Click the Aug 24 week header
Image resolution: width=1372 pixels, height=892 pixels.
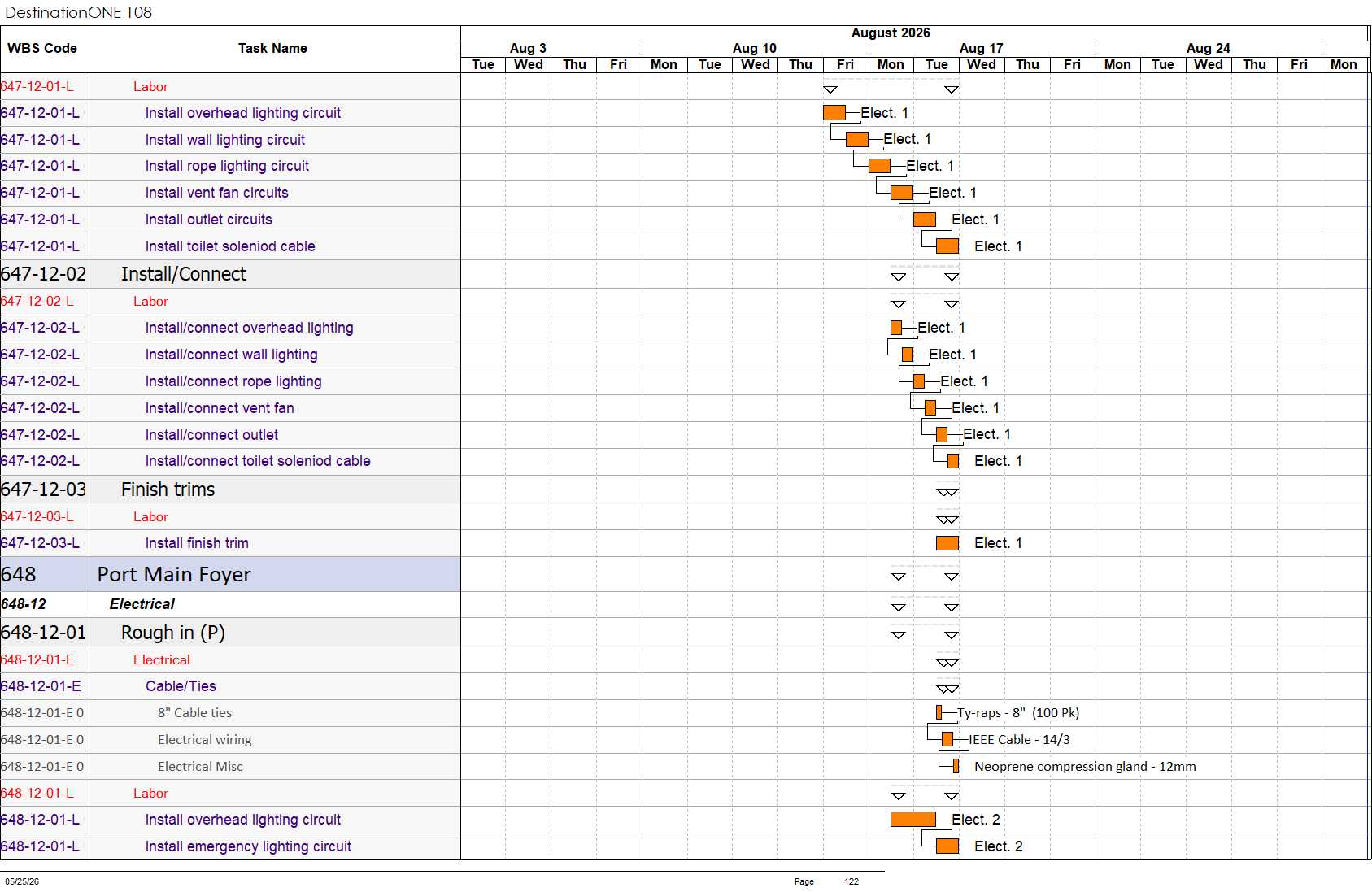click(x=1209, y=49)
